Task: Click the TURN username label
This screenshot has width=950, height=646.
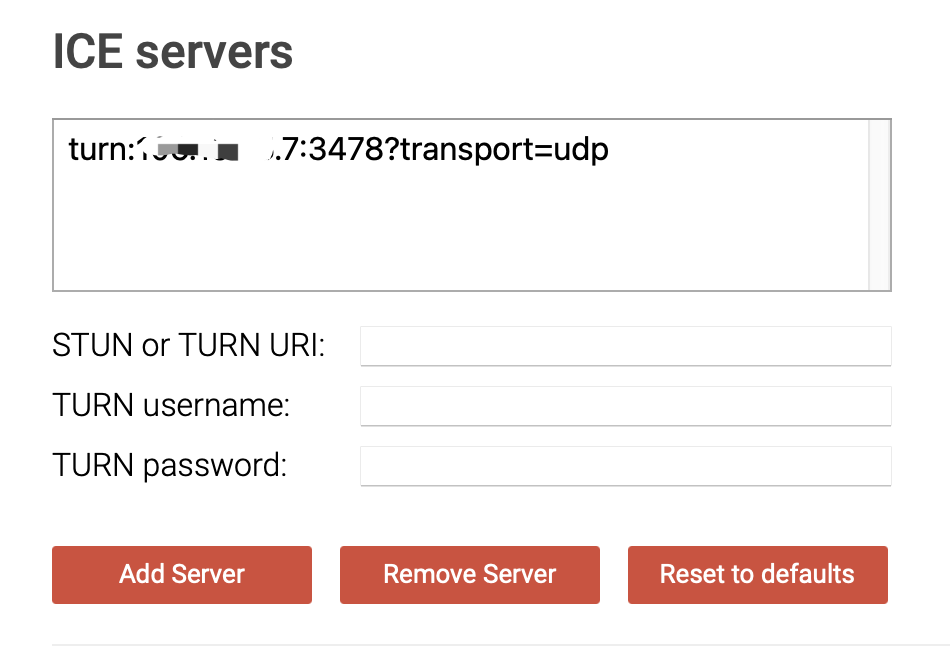Action: [x=170, y=405]
